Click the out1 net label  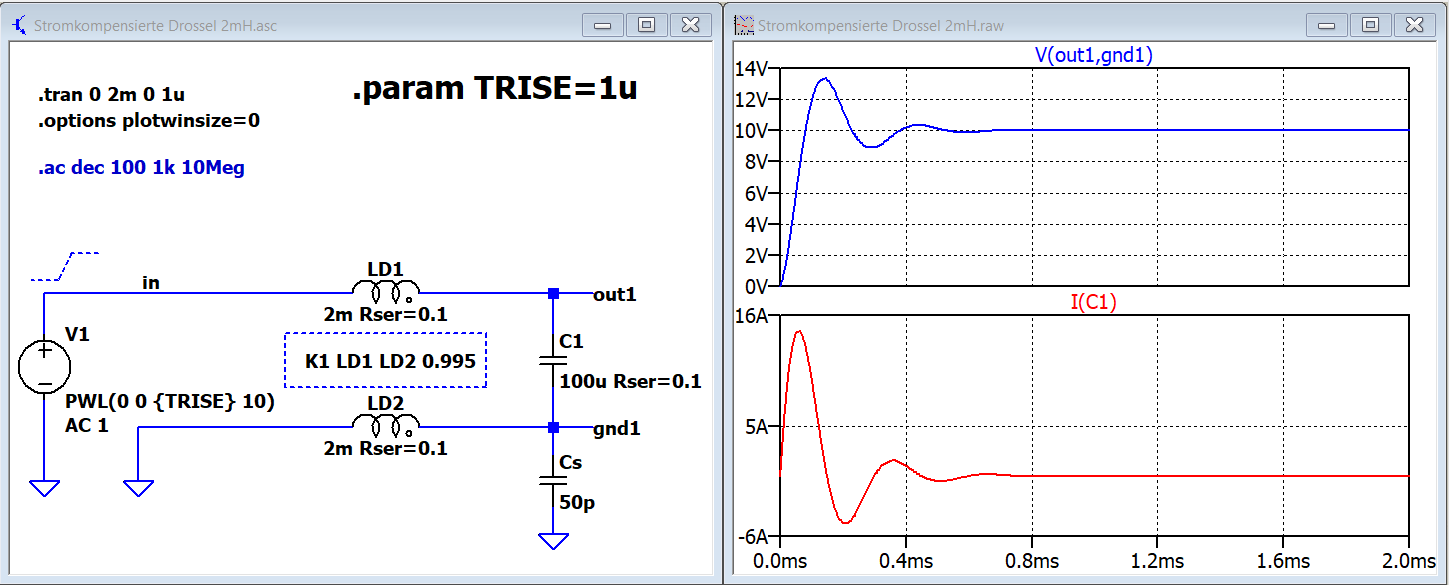tap(615, 295)
